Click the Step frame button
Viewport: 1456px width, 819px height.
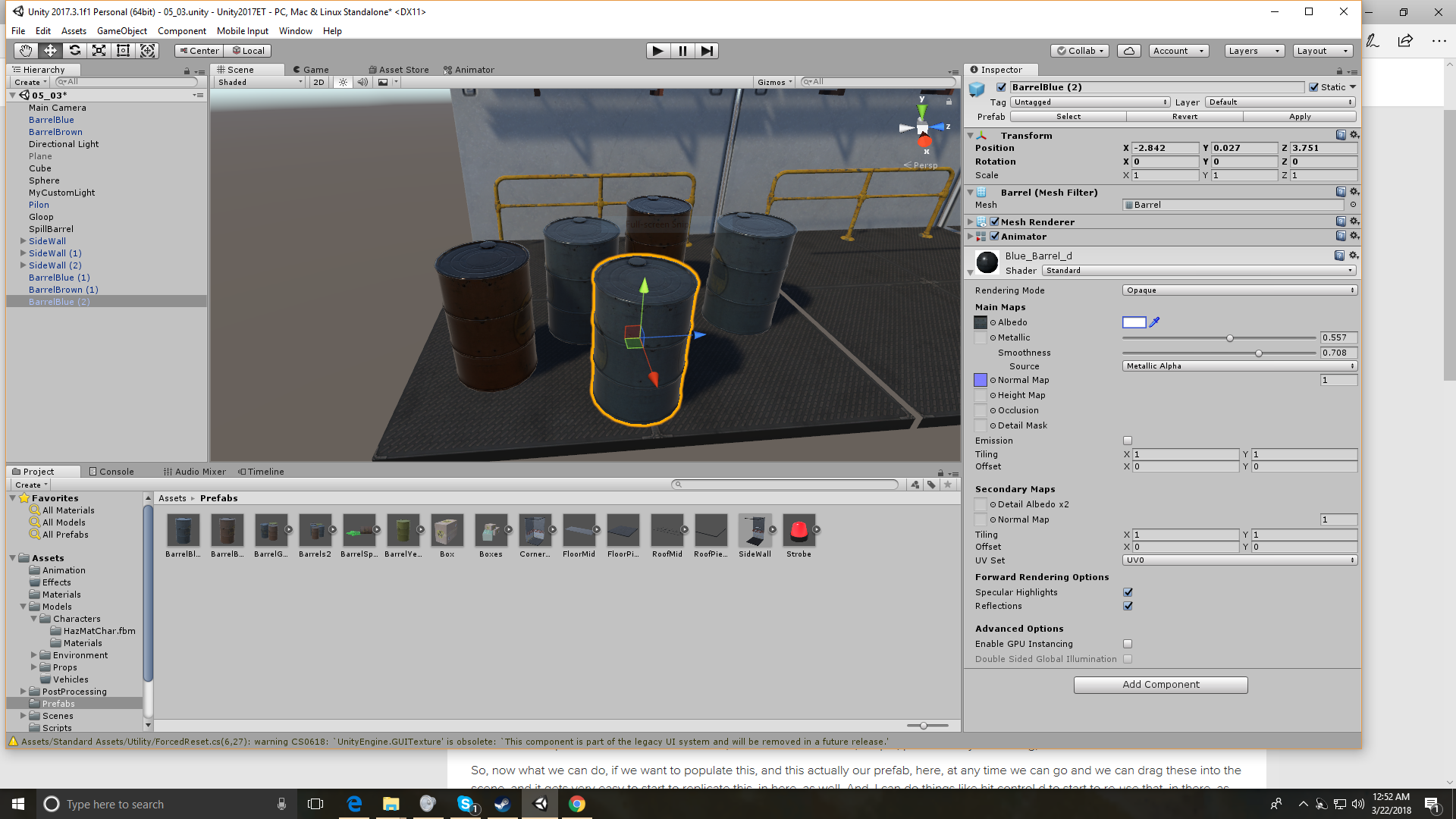pos(707,51)
